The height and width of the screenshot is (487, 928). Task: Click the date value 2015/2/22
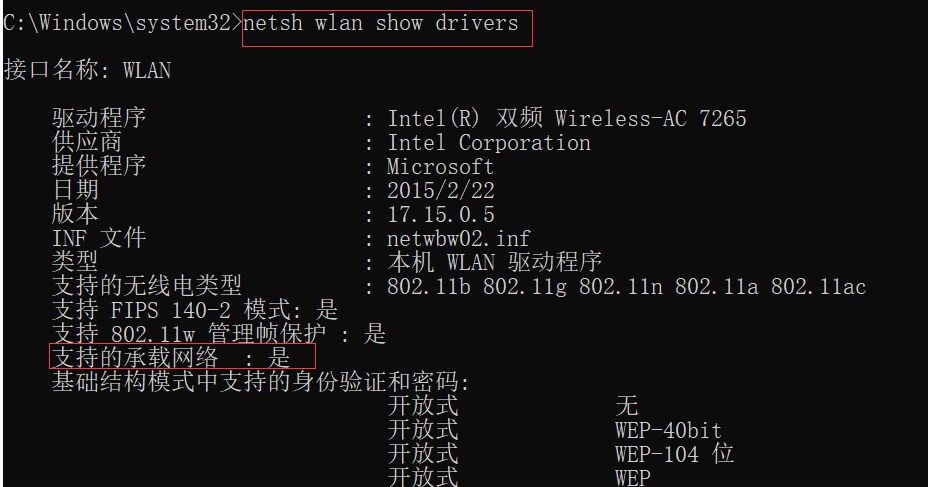[x=441, y=191]
